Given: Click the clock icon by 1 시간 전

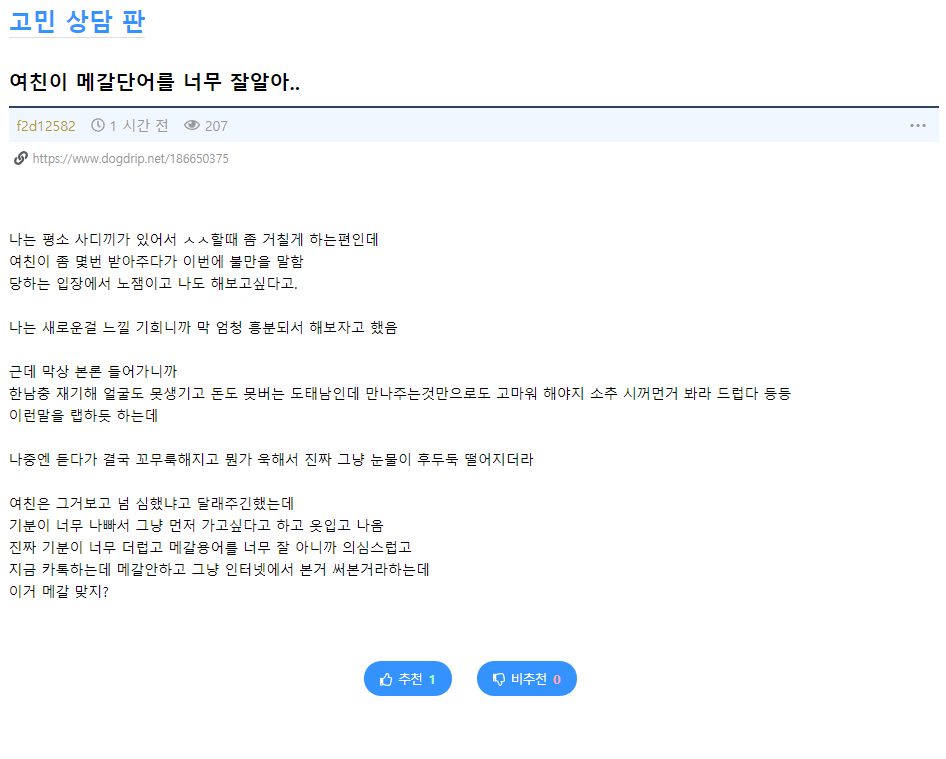Looking at the screenshot, I should click(98, 125).
